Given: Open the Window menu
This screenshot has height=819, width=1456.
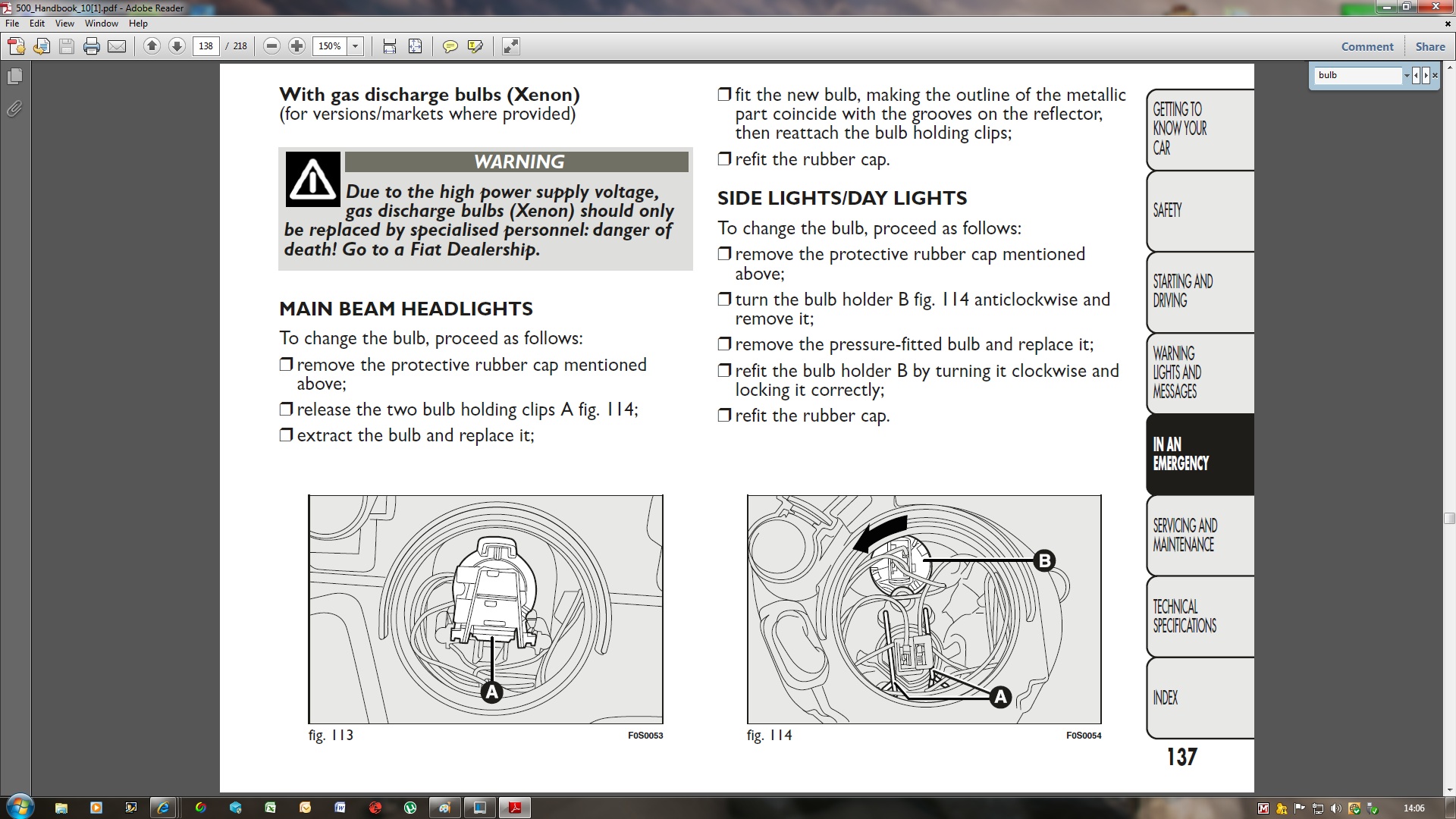Looking at the screenshot, I should 101,24.
